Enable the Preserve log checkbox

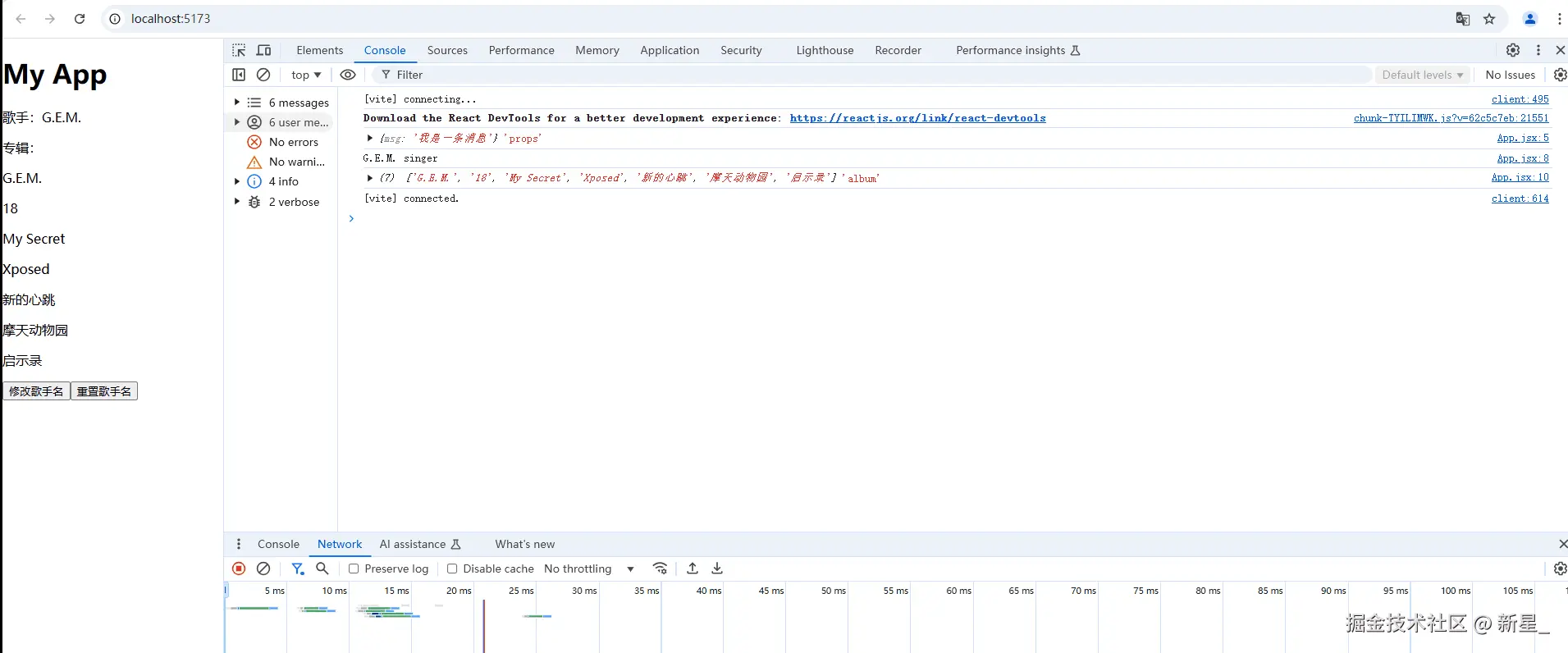[x=354, y=569]
